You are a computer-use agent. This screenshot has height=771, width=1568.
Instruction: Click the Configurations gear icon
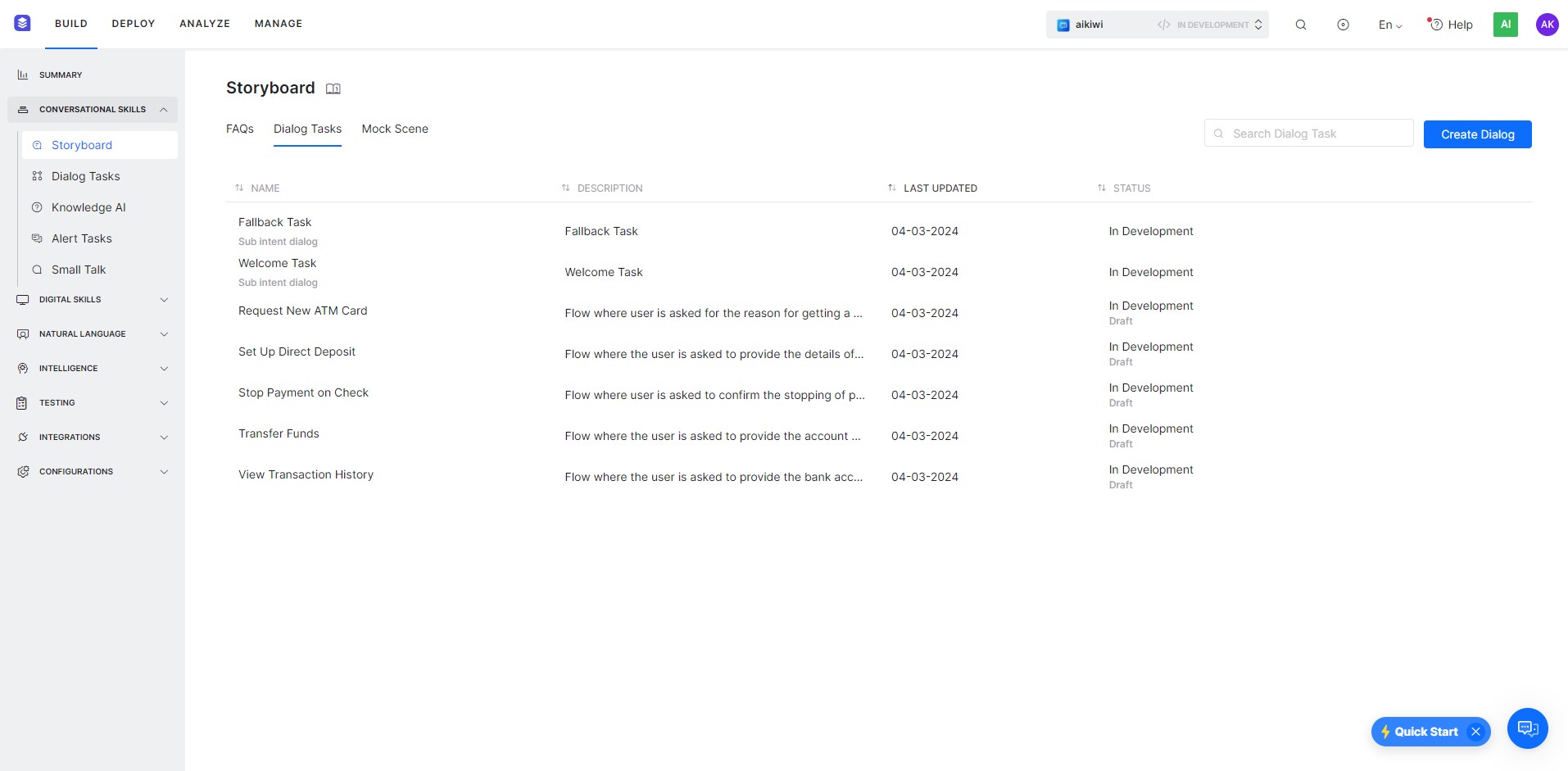[23, 472]
